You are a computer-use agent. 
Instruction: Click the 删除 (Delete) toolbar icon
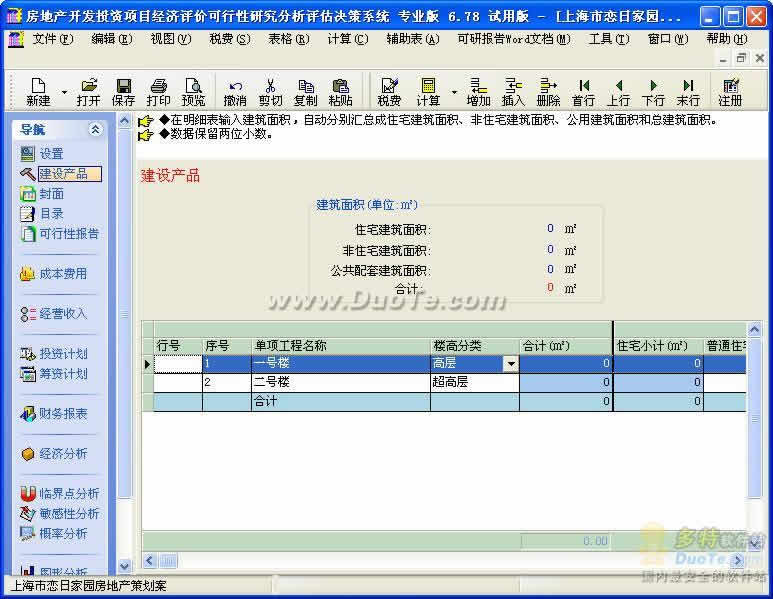pyautogui.click(x=548, y=92)
